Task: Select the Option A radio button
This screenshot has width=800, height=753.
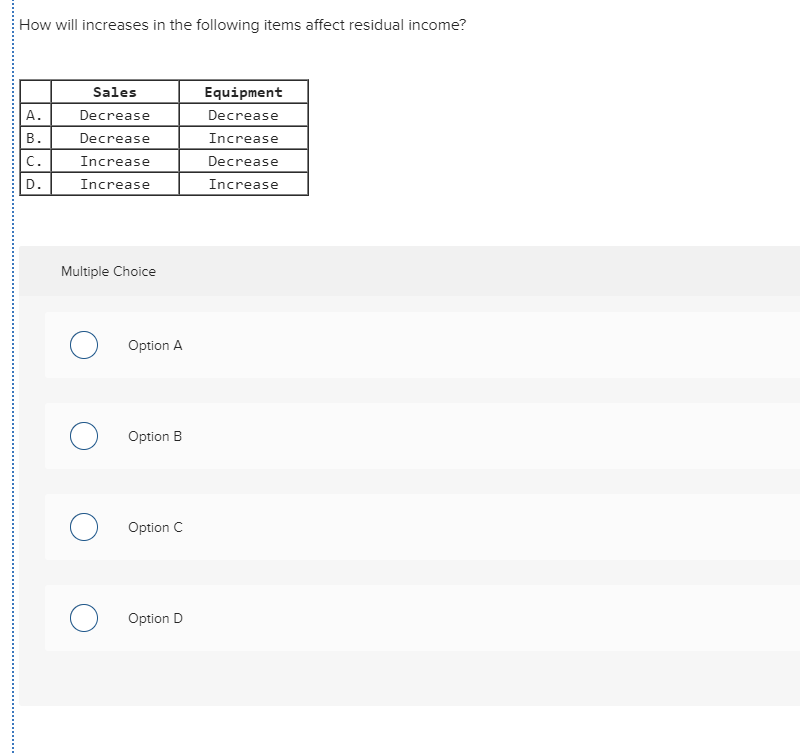Action: (83, 345)
